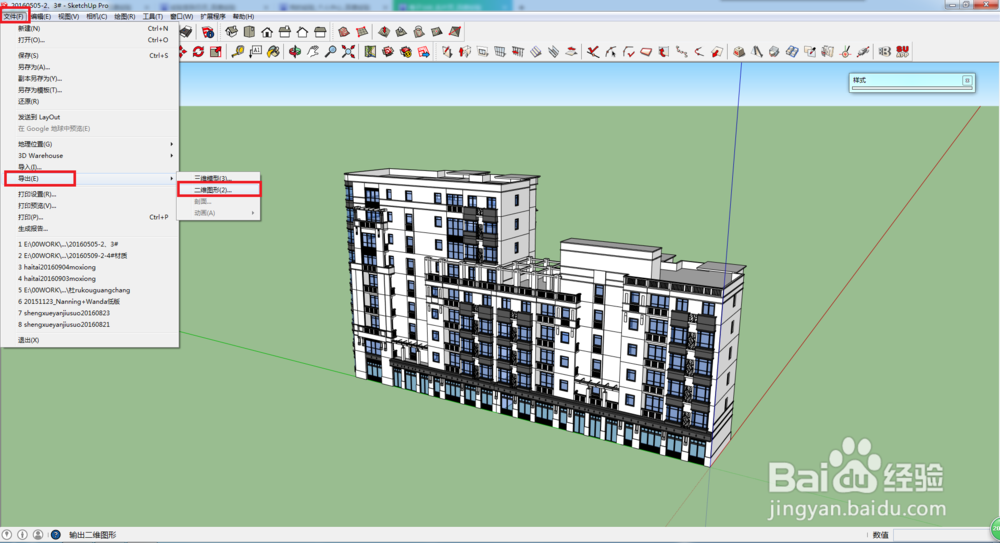Click the Print toolbar icon
The image size is (1000, 543).
(186, 31)
